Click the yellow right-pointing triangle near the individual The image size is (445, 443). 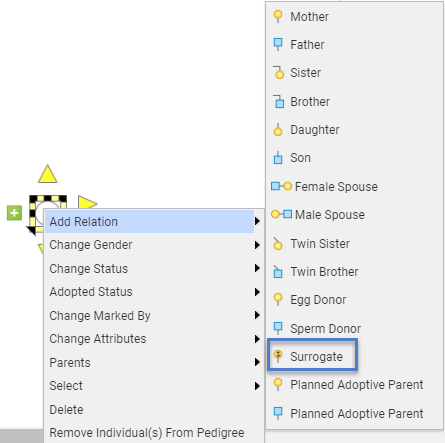pyautogui.click(x=87, y=202)
